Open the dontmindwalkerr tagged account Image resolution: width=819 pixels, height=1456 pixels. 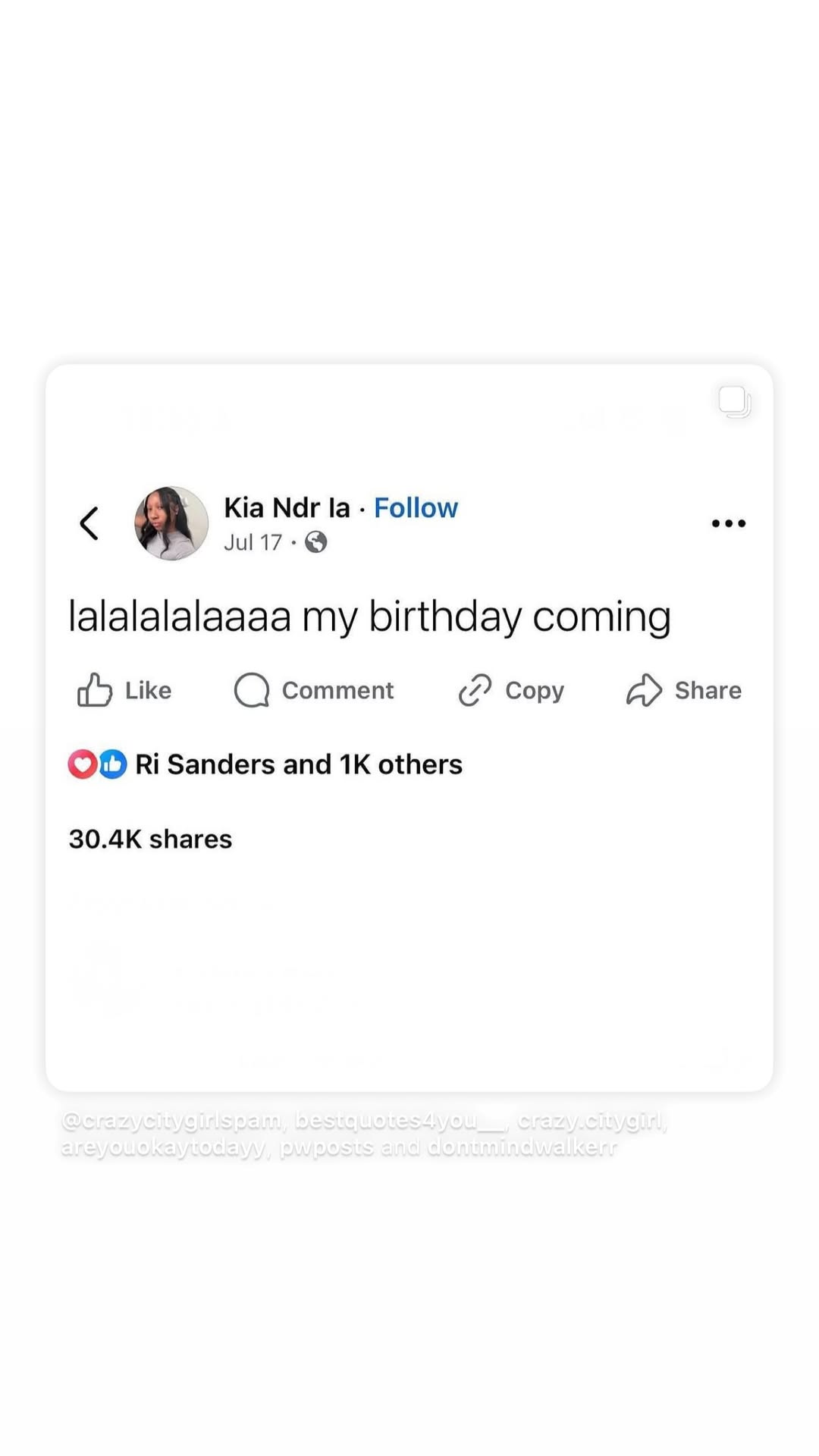(x=522, y=1147)
